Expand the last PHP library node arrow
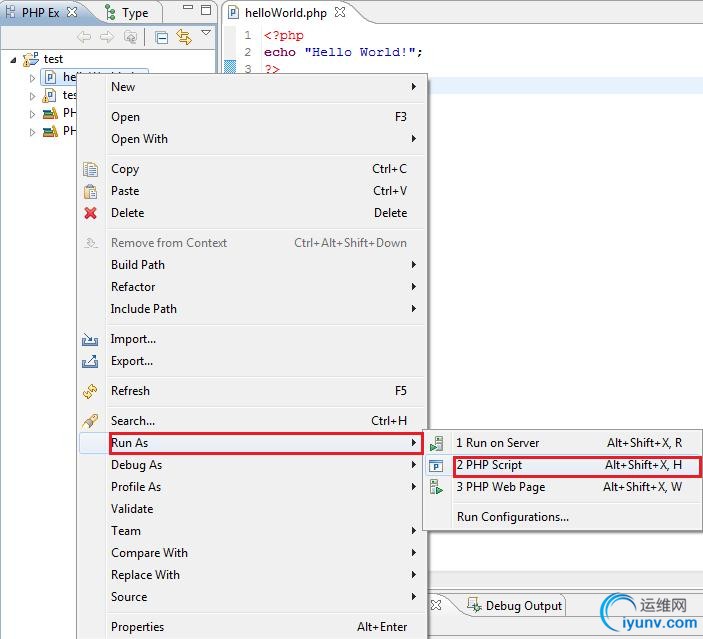703x639 pixels. click(x=32, y=132)
